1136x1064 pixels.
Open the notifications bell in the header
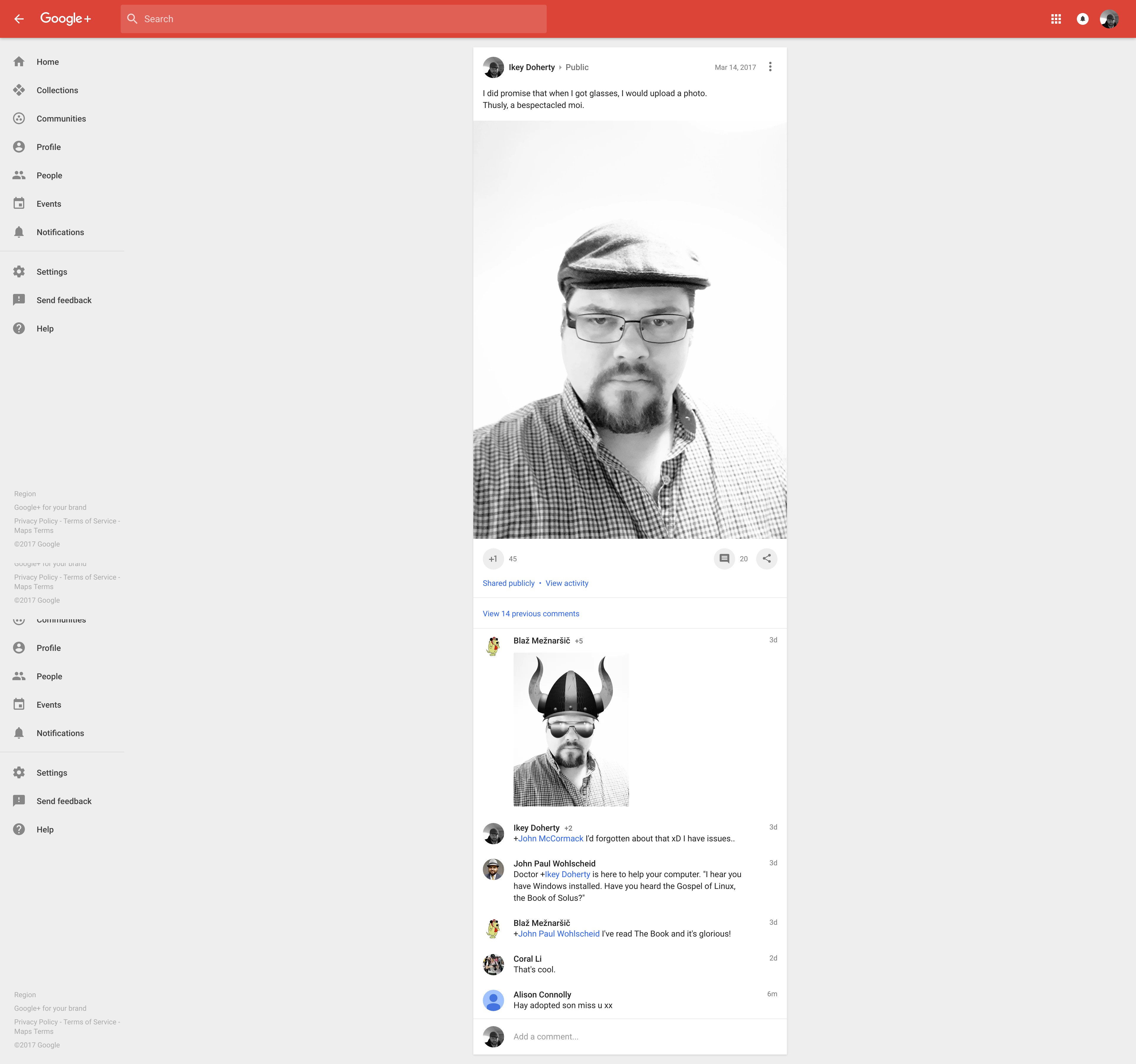point(1082,19)
